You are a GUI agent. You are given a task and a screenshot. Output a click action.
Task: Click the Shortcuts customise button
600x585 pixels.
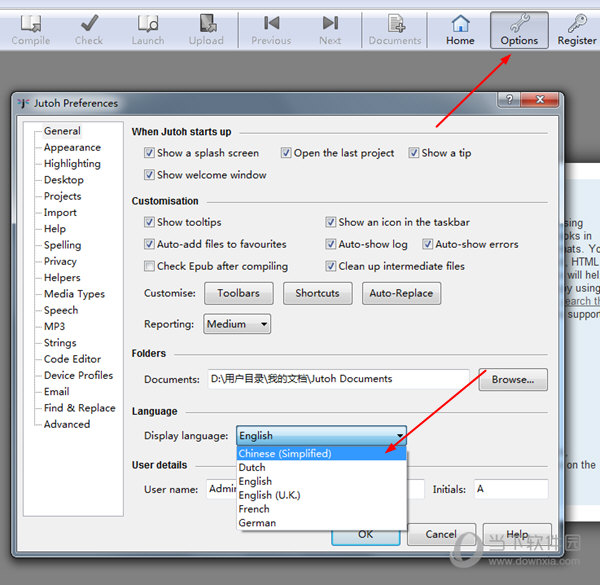click(x=318, y=293)
